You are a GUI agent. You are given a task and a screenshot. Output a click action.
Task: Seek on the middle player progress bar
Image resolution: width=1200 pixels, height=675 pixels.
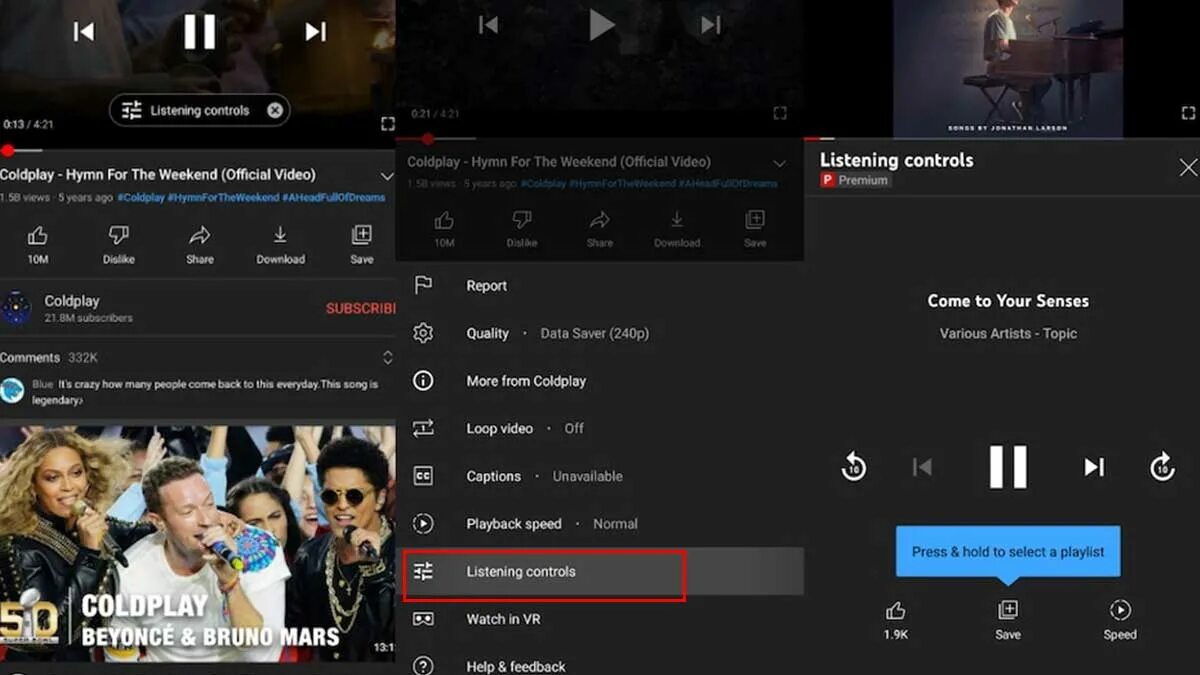(x=600, y=139)
